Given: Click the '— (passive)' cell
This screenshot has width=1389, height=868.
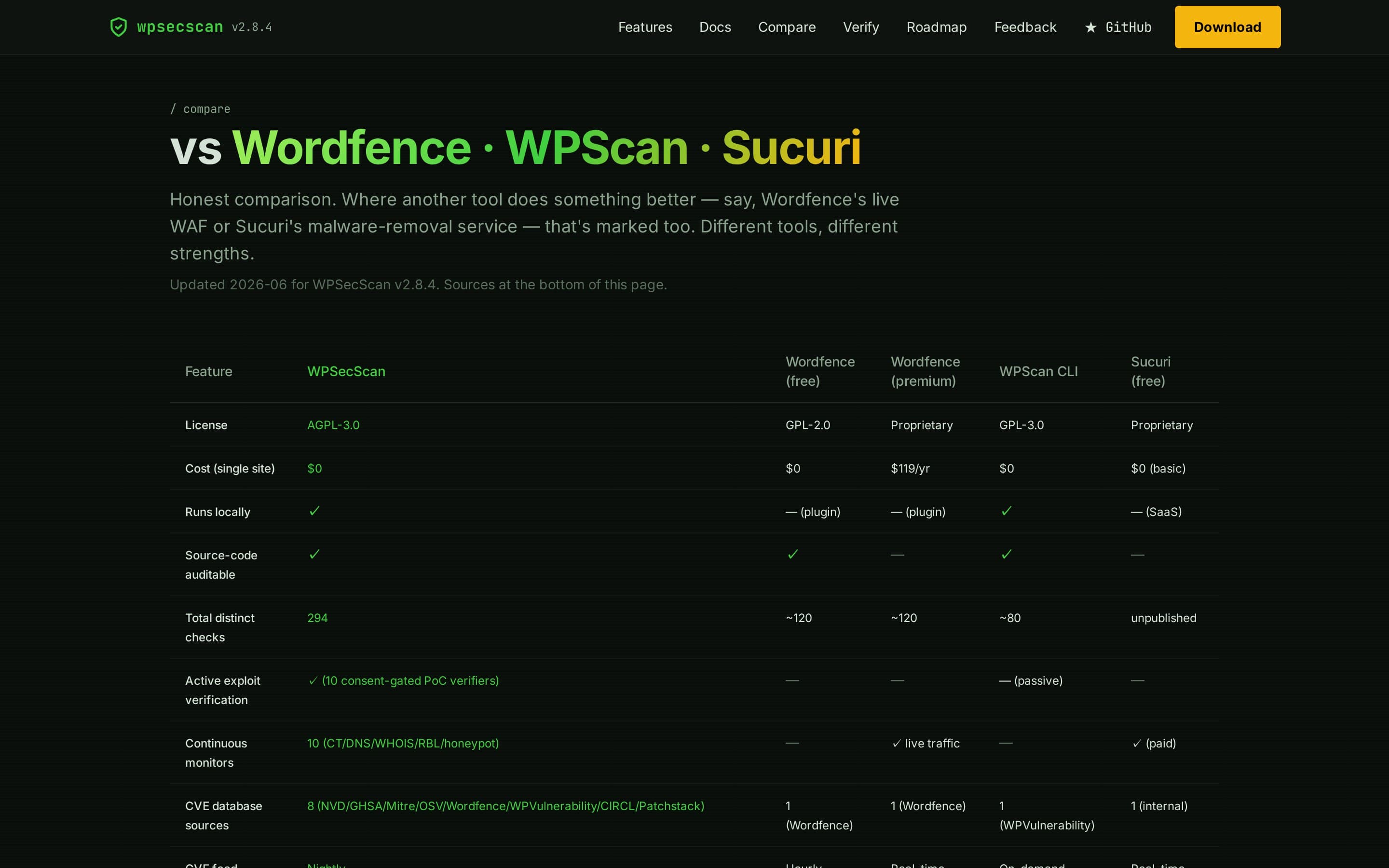Looking at the screenshot, I should [x=1030, y=680].
